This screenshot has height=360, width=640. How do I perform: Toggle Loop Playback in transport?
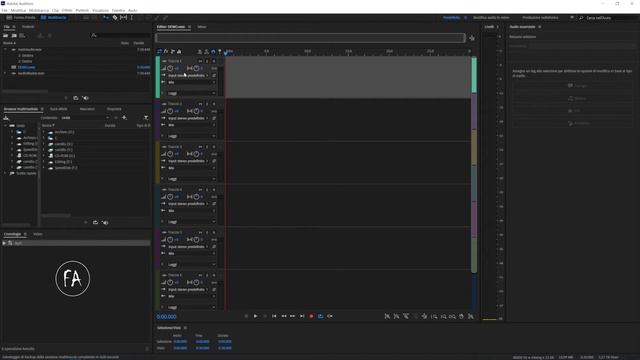[320, 316]
